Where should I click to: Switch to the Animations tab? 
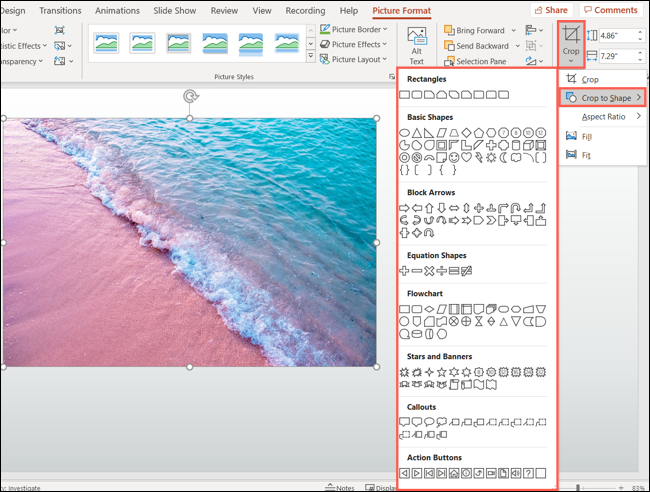[117, 10]
